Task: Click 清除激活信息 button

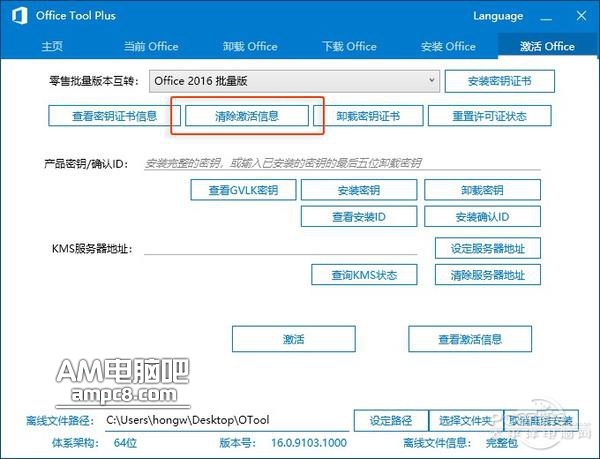Action: tap(247, 116)
